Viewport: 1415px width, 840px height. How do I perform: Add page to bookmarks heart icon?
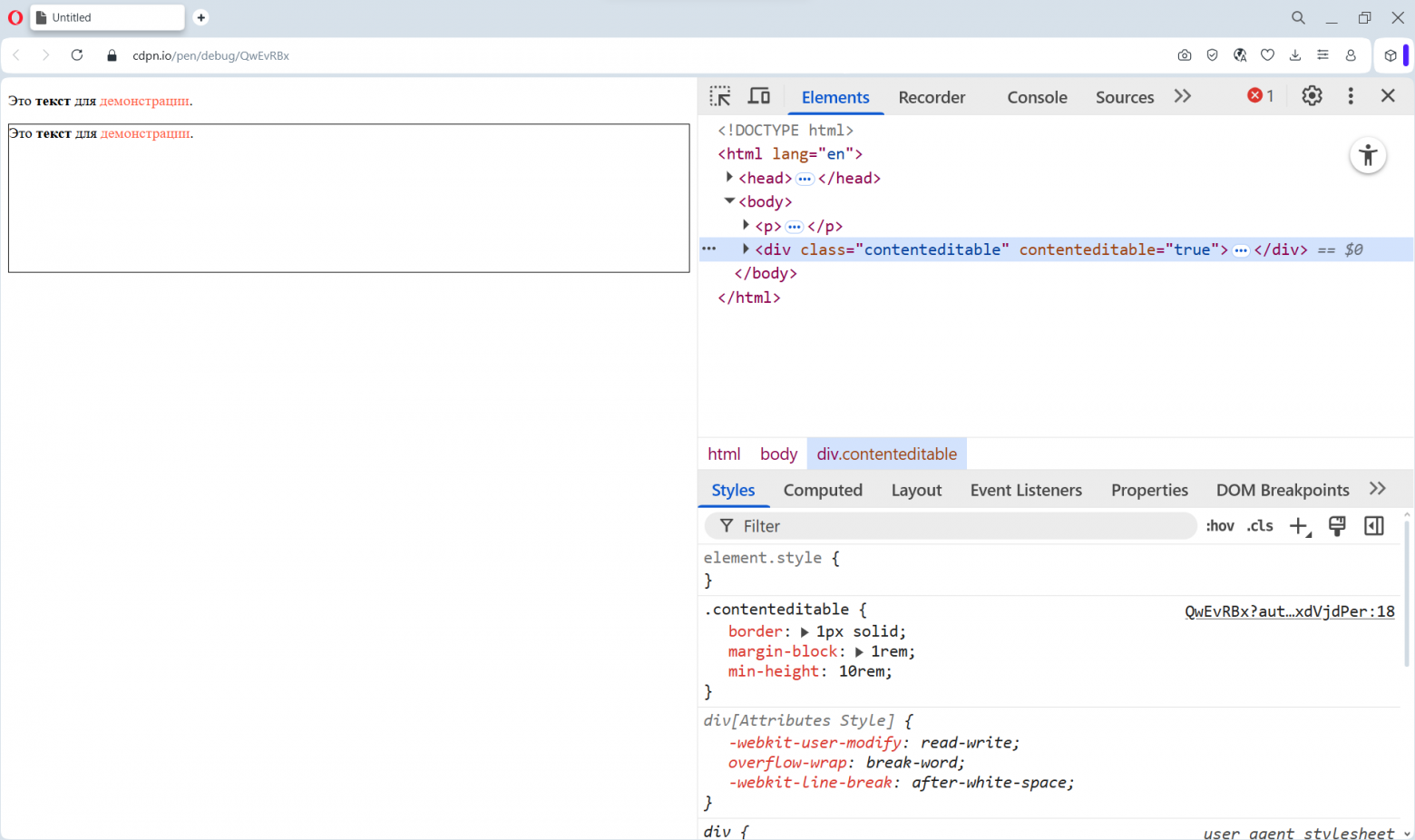click(1268, 55)
